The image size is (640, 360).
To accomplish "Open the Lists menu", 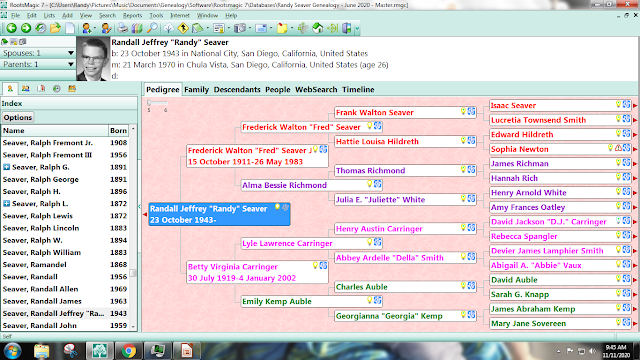I will tap(49, 15).
